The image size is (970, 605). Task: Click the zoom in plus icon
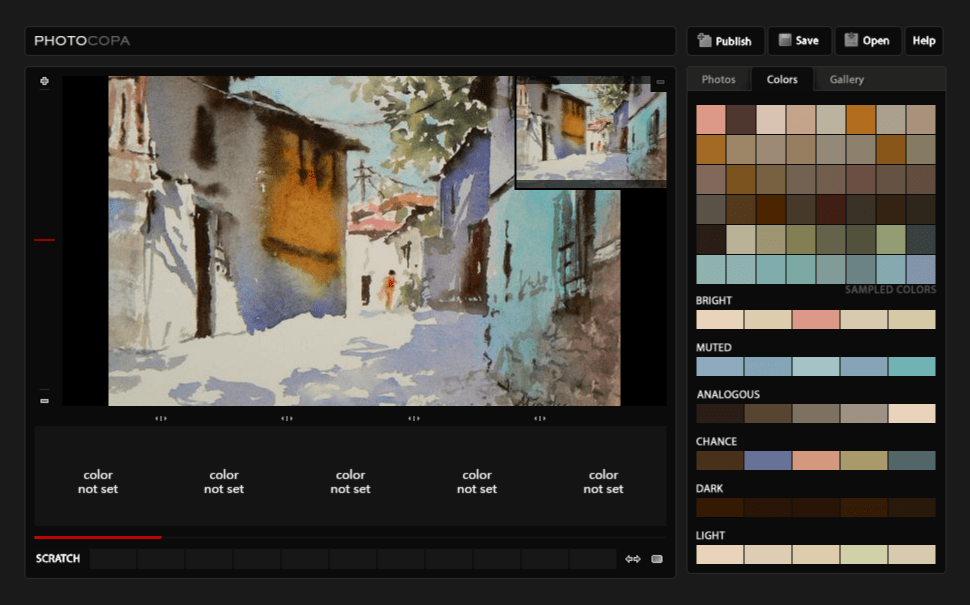[44, 81]
